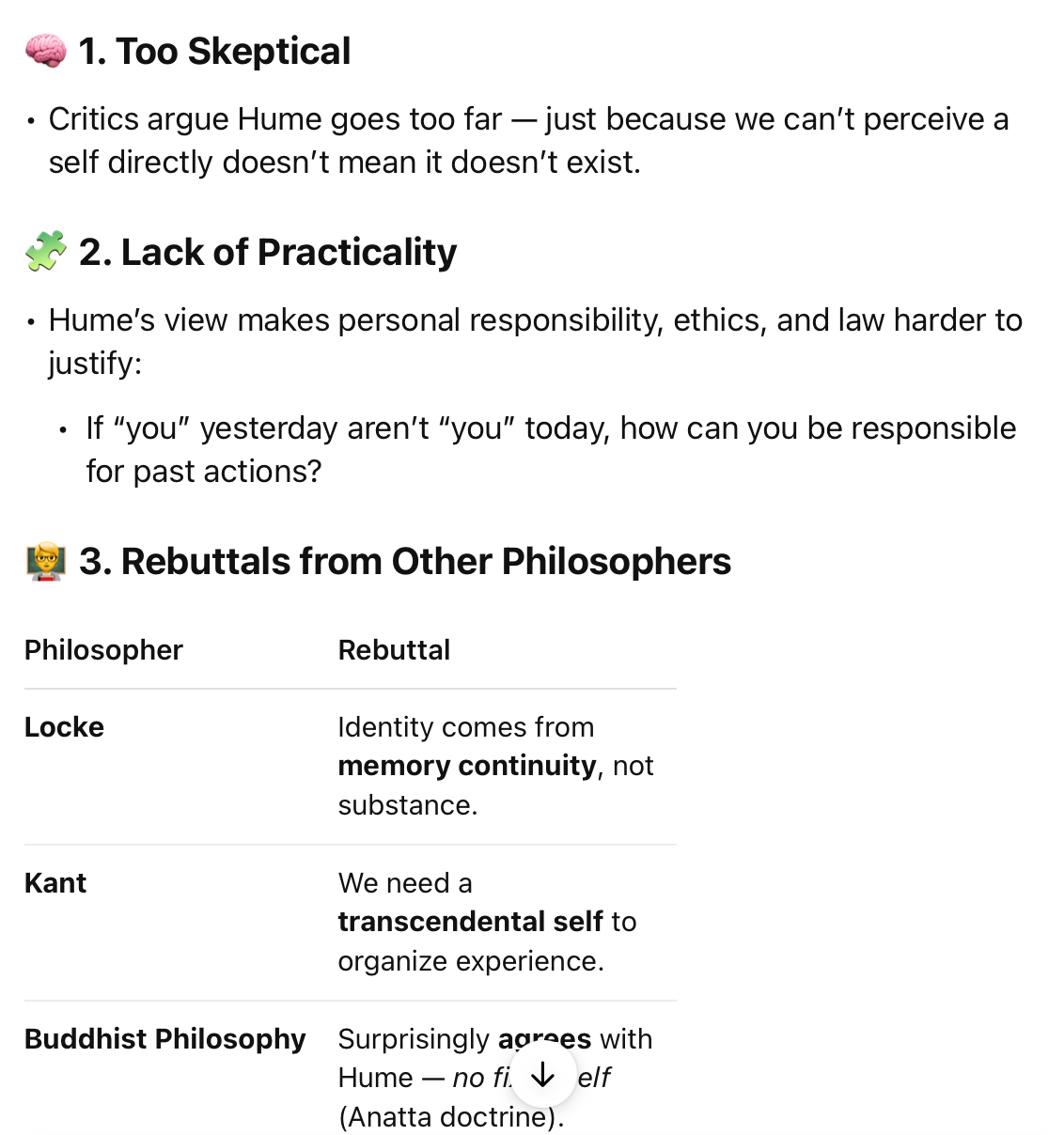The width and height of the screenshot is (1064, 1135).
Task: Select the '1. Too Skeptical' heading
Action: point(214,52)
